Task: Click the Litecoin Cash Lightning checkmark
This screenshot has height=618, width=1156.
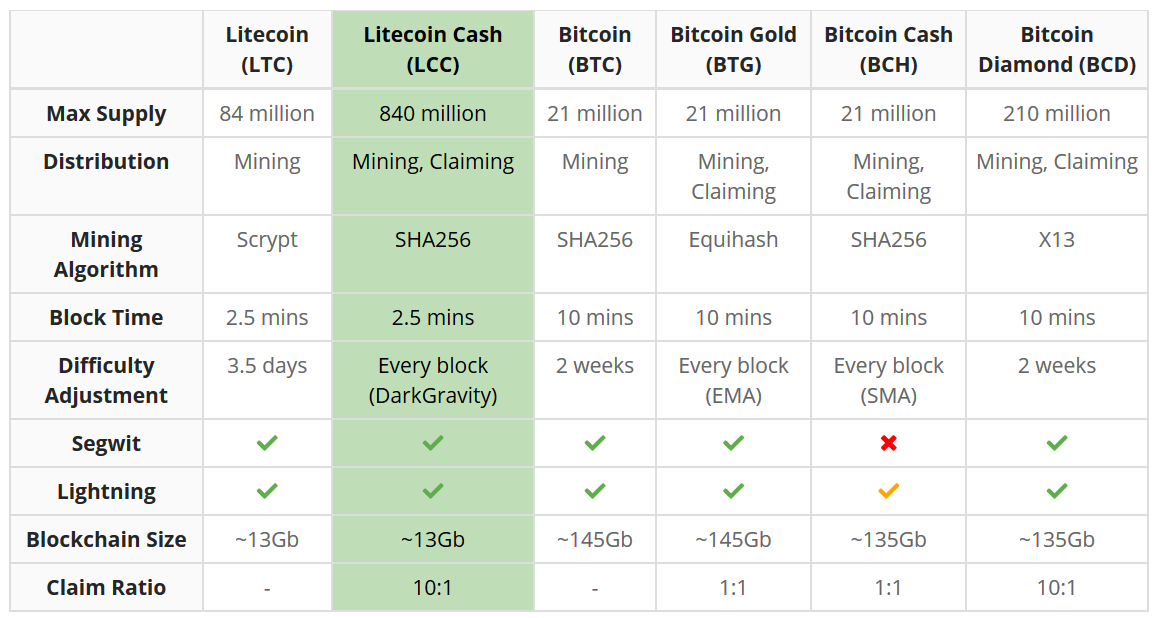Action: (433, 491)
